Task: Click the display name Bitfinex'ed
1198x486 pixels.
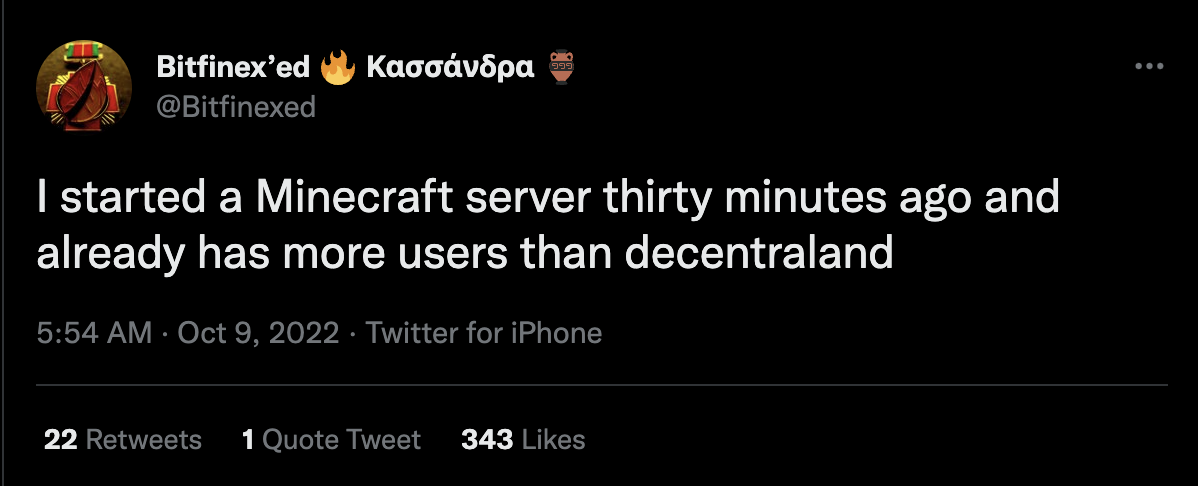Action: click(233, 68)
